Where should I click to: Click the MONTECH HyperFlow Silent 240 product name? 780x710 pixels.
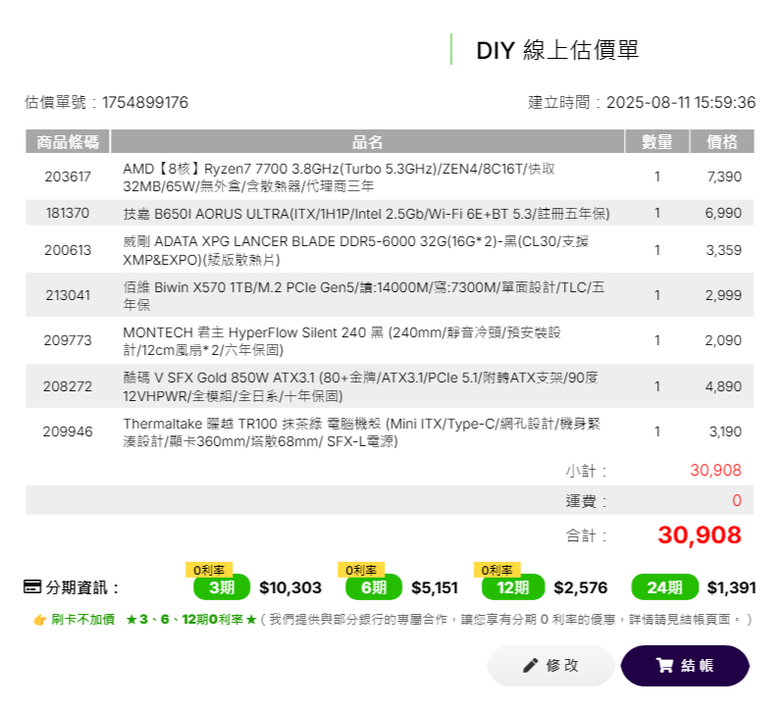coord(342,341)
